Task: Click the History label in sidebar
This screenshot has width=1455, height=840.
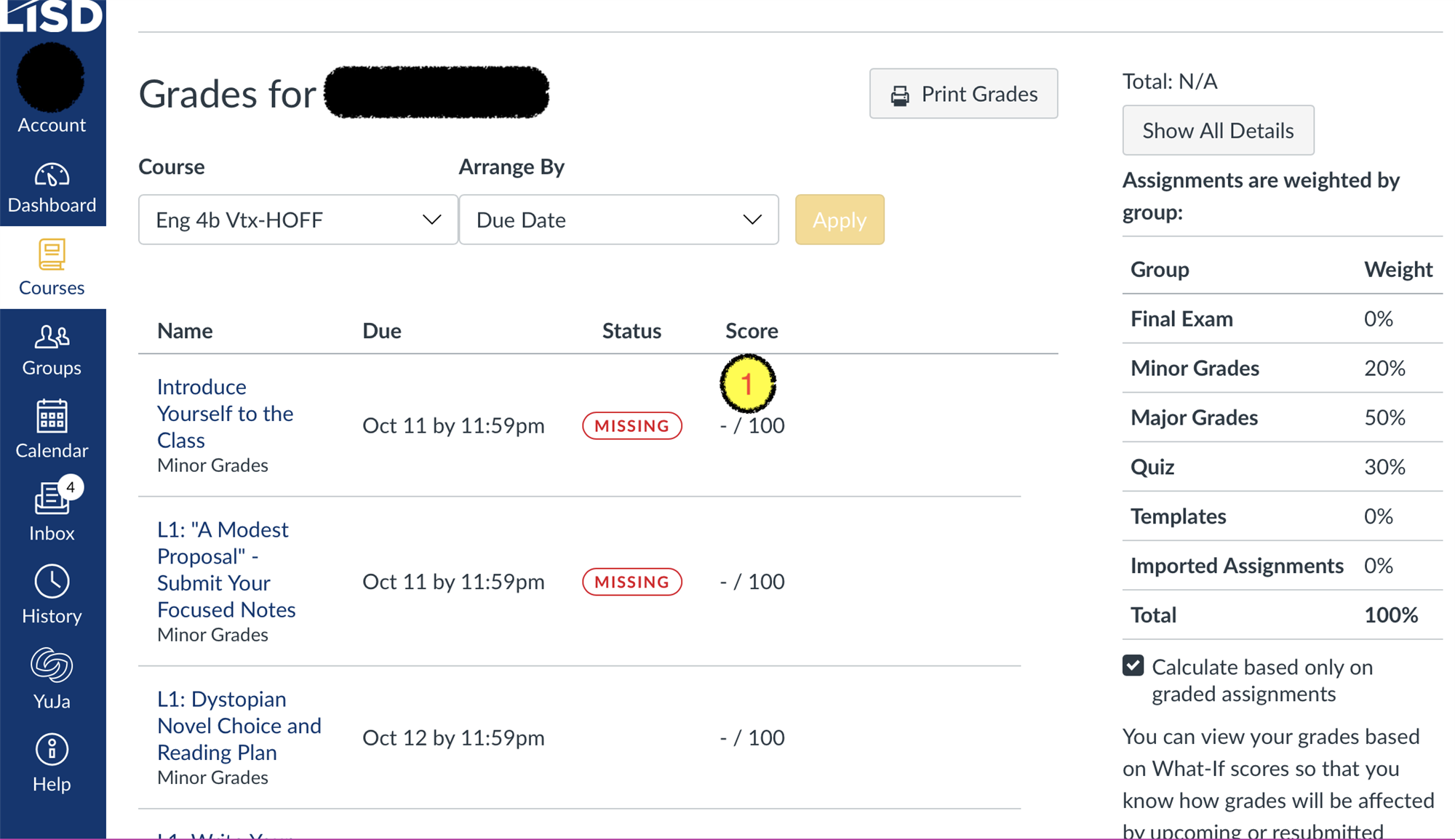Action: (52, 616)
